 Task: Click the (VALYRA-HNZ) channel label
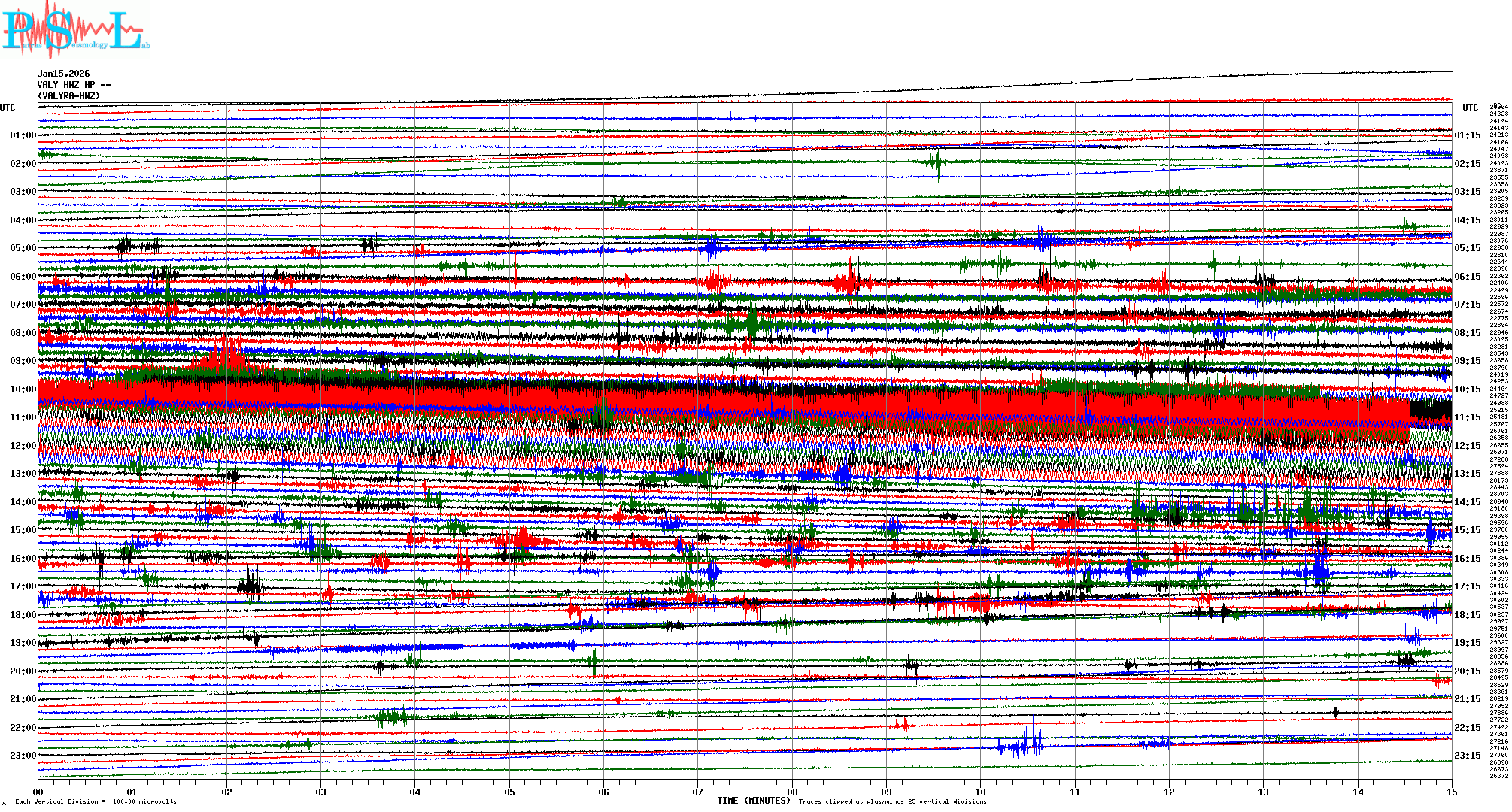point(68,96)
